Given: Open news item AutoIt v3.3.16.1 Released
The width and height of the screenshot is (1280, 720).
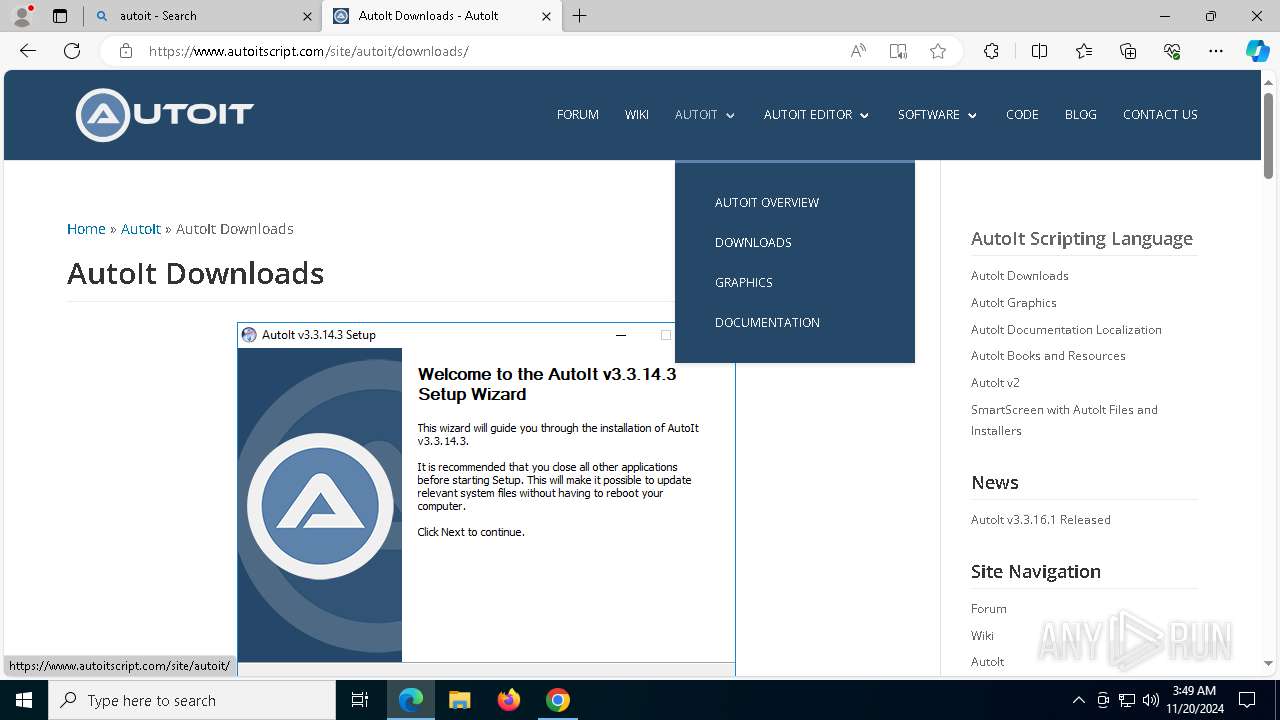Looking at the screenshot, I should 1041,519.
